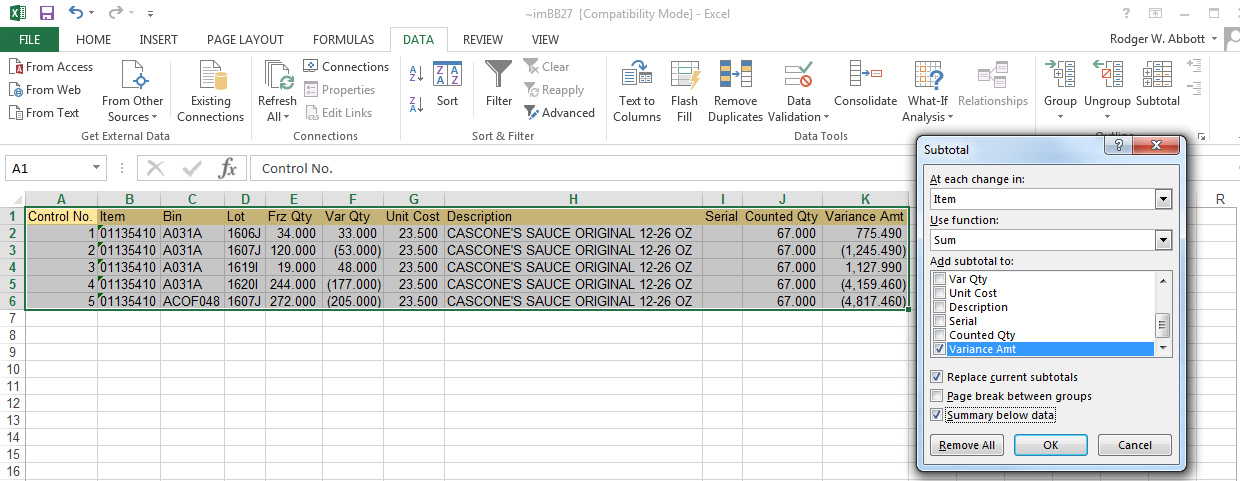Viewport: 1240px width, 481px height.
Task: Expand the Ungroup dropdown arrow
Action: (1107, 117)
